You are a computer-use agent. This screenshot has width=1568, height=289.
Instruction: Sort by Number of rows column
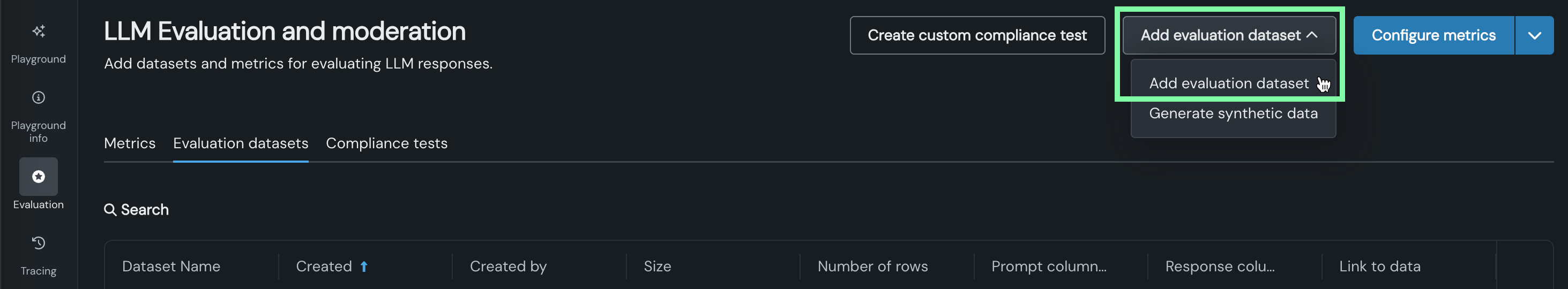click(872, 267)
